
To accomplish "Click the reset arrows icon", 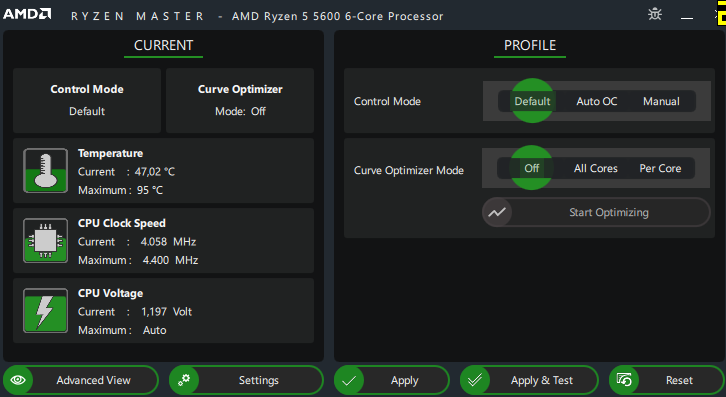I will [624, 380].
